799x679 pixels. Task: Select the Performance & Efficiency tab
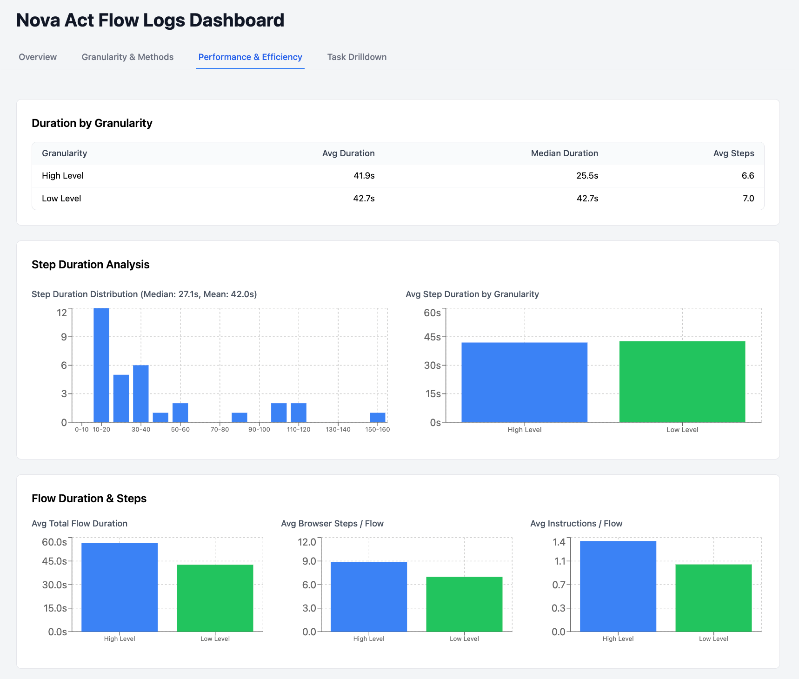250,57
